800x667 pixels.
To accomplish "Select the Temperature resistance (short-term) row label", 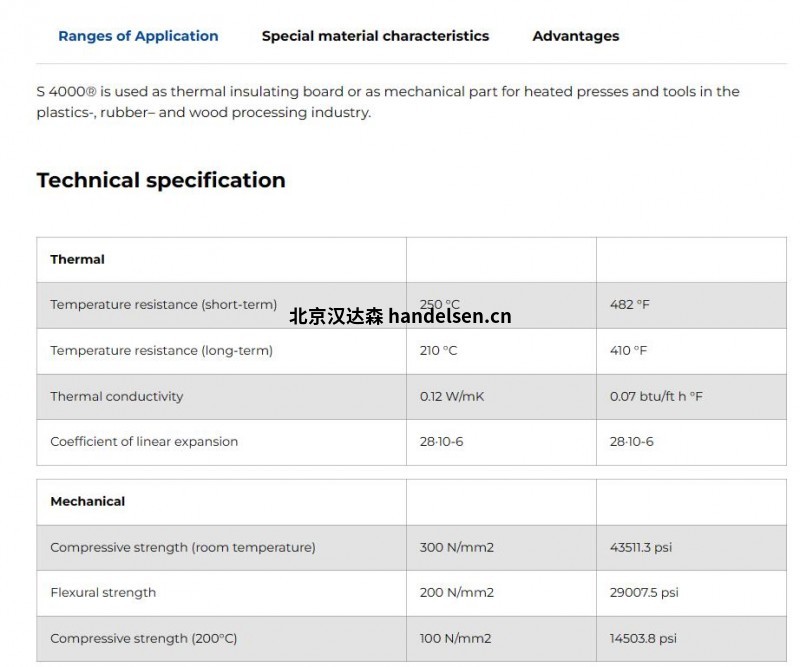I will 164,304.
